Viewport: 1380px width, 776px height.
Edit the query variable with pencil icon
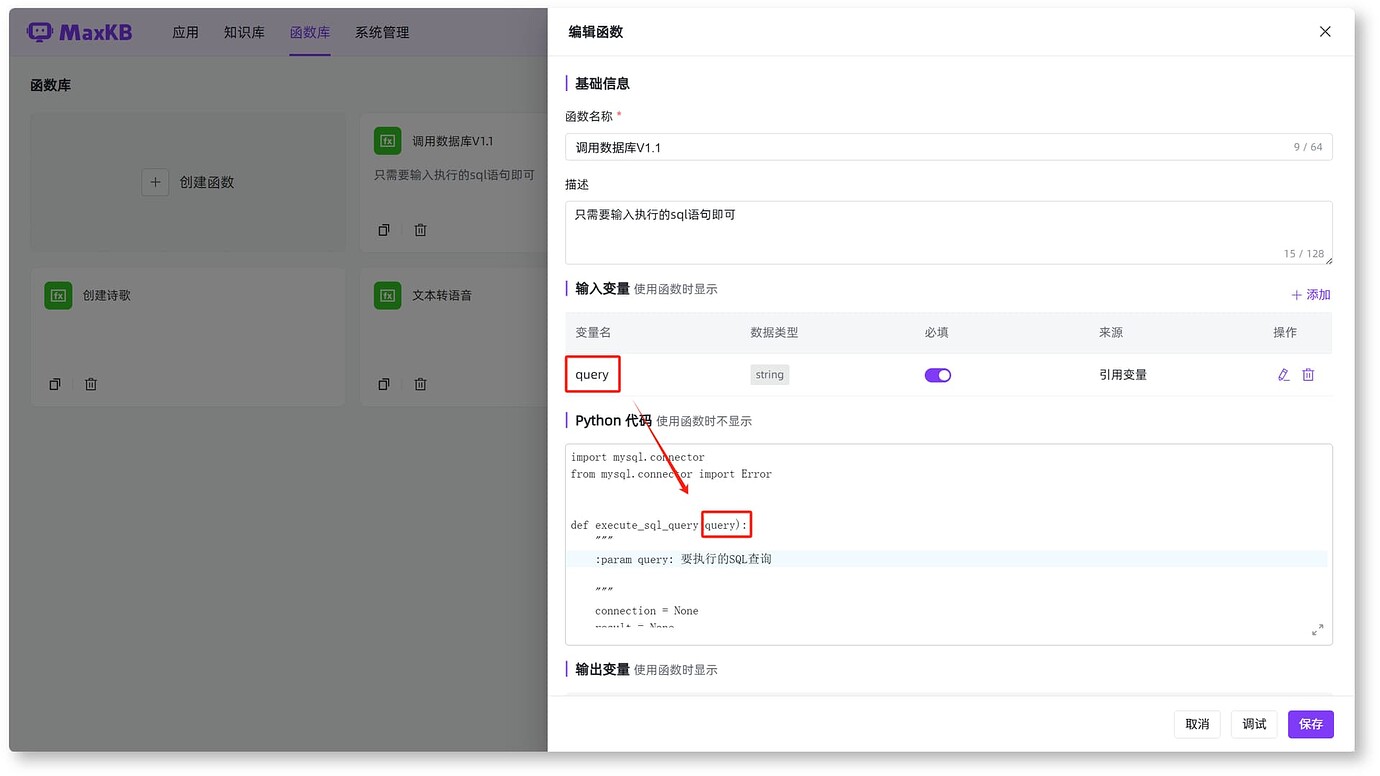[x=1283, y=374]
